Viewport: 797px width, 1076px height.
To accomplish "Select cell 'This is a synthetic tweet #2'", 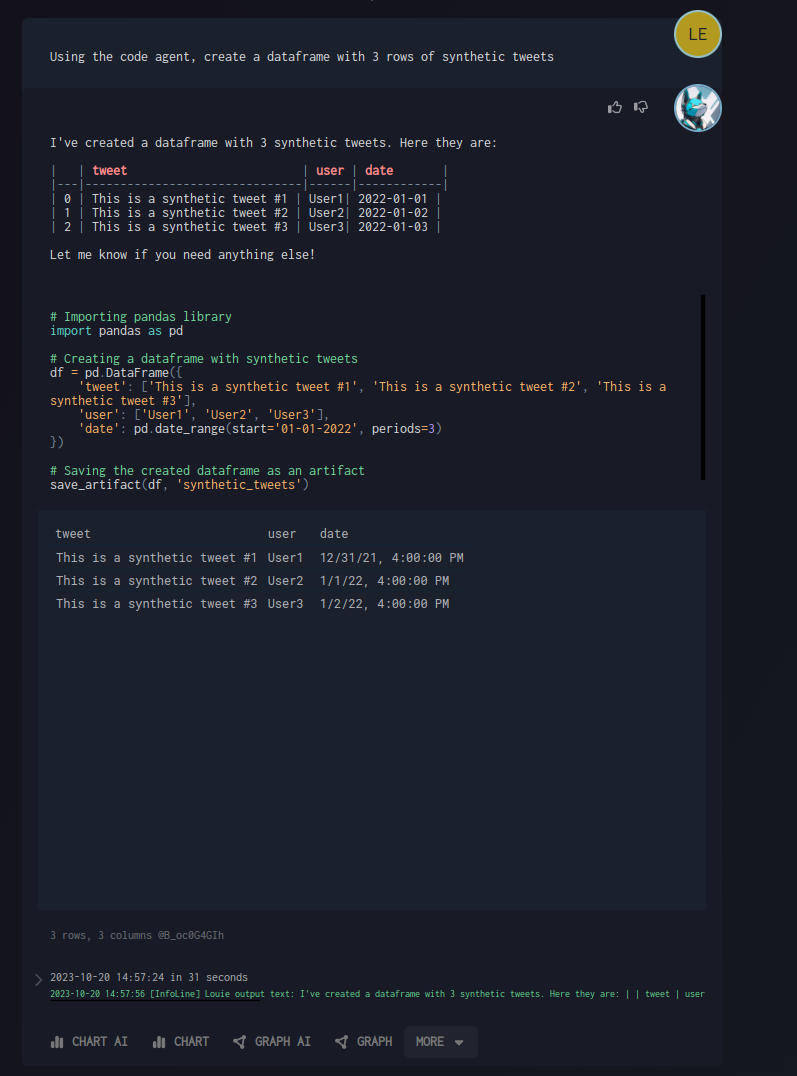I will (x=157, y=581).
